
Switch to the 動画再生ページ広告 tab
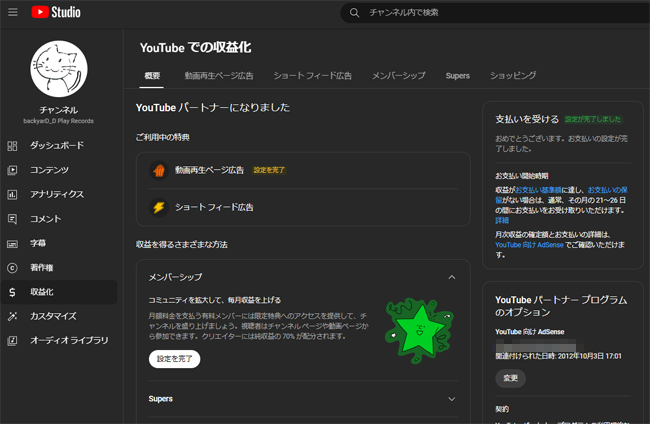coord(219,76)
